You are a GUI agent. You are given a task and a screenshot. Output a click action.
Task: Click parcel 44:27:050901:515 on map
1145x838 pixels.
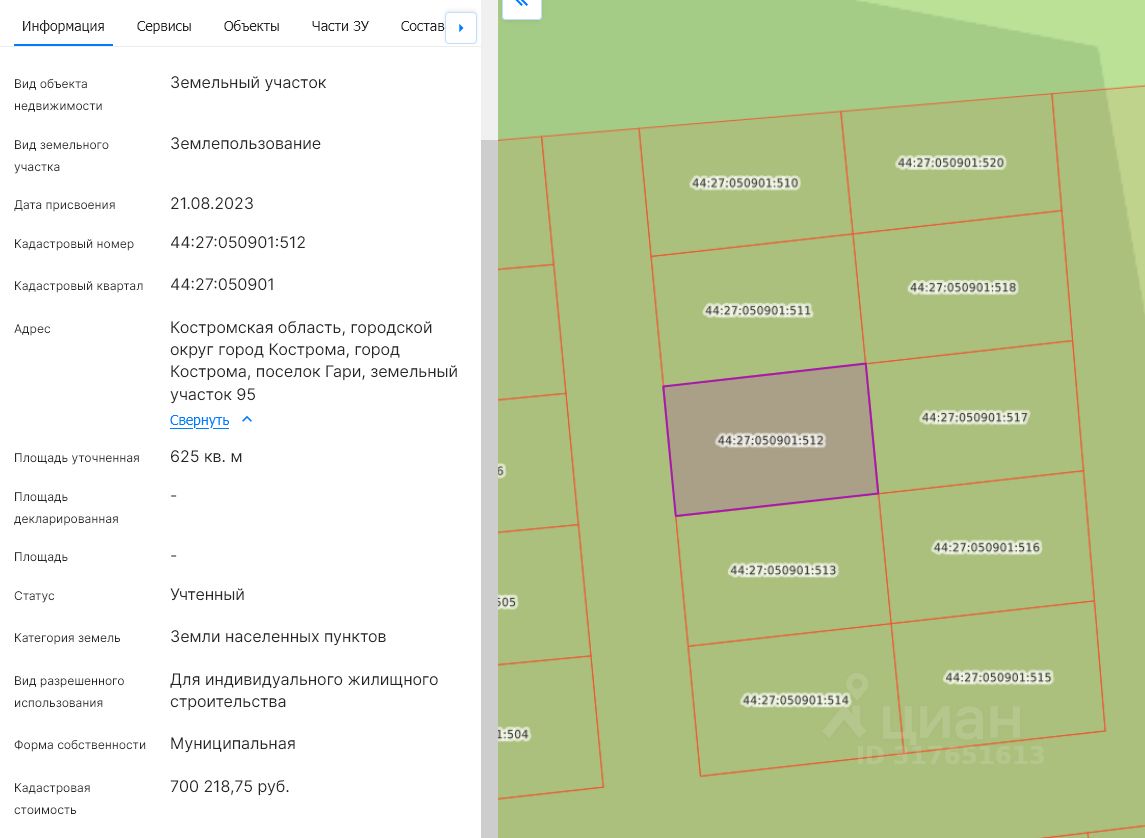(998, 677)
